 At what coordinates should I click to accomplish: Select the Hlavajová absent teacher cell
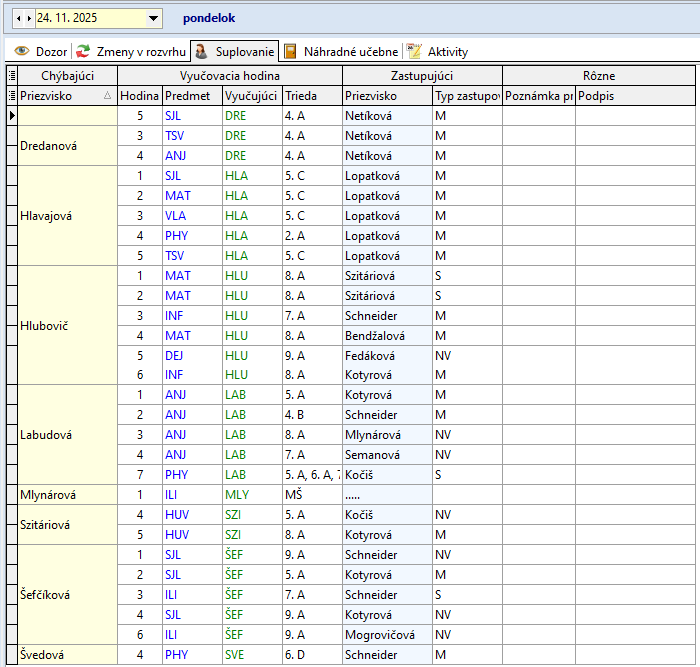[66, 216]
